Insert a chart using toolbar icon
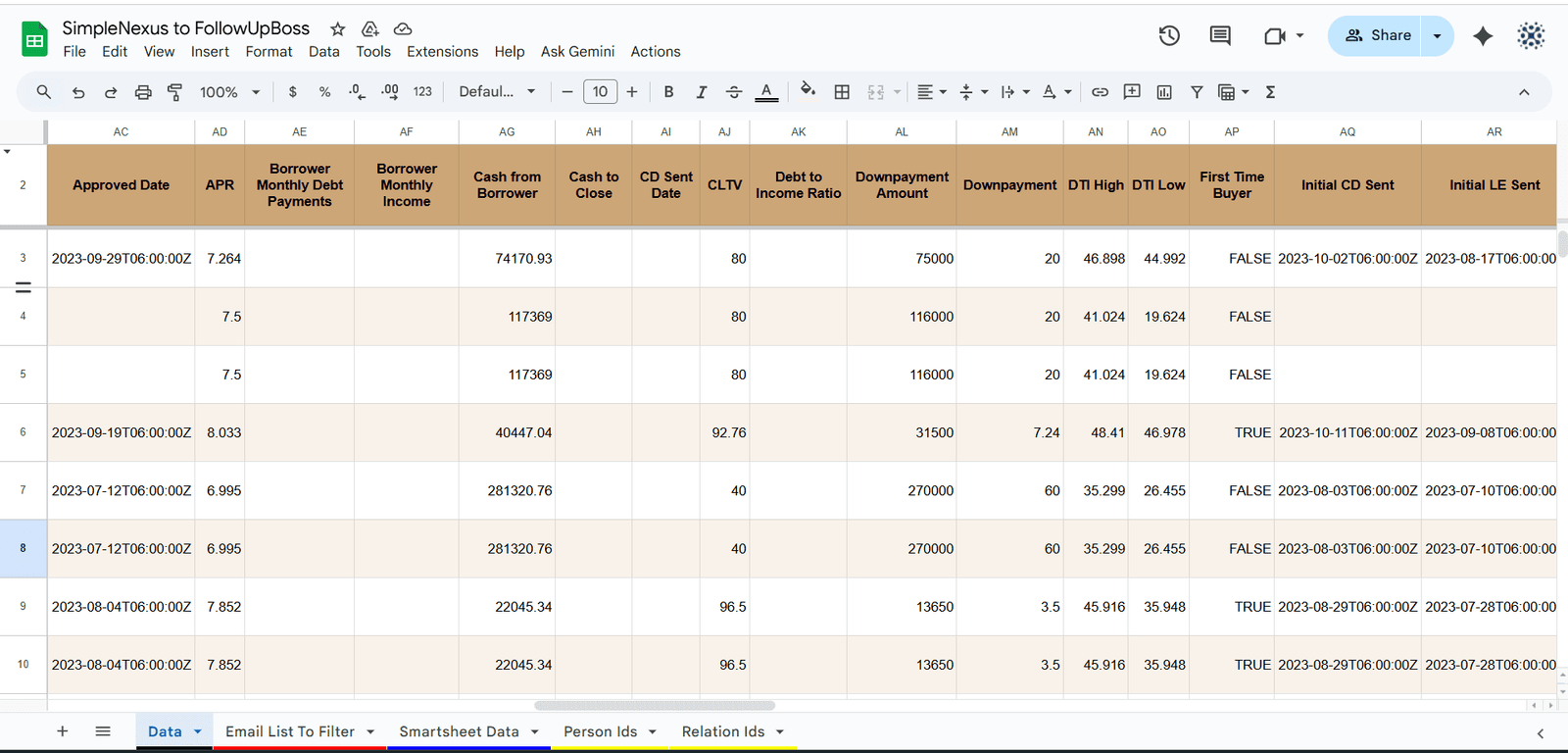1568x753 pixels. tap(1164, 92)
